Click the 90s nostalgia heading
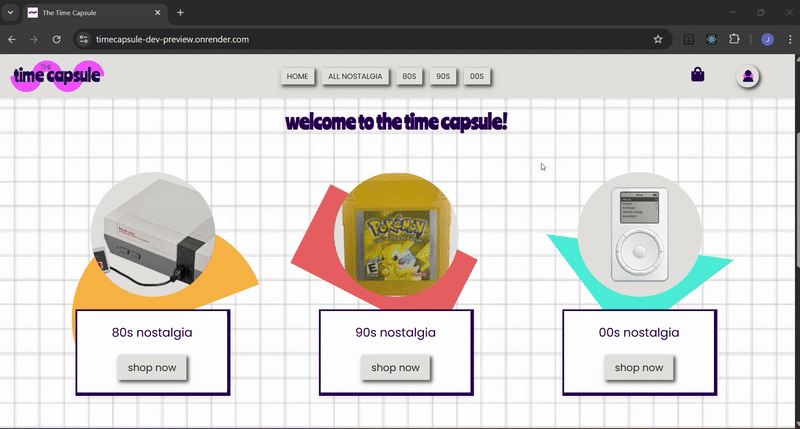The width and height of the screenshot is (800, 429). [x=395, y=333]
